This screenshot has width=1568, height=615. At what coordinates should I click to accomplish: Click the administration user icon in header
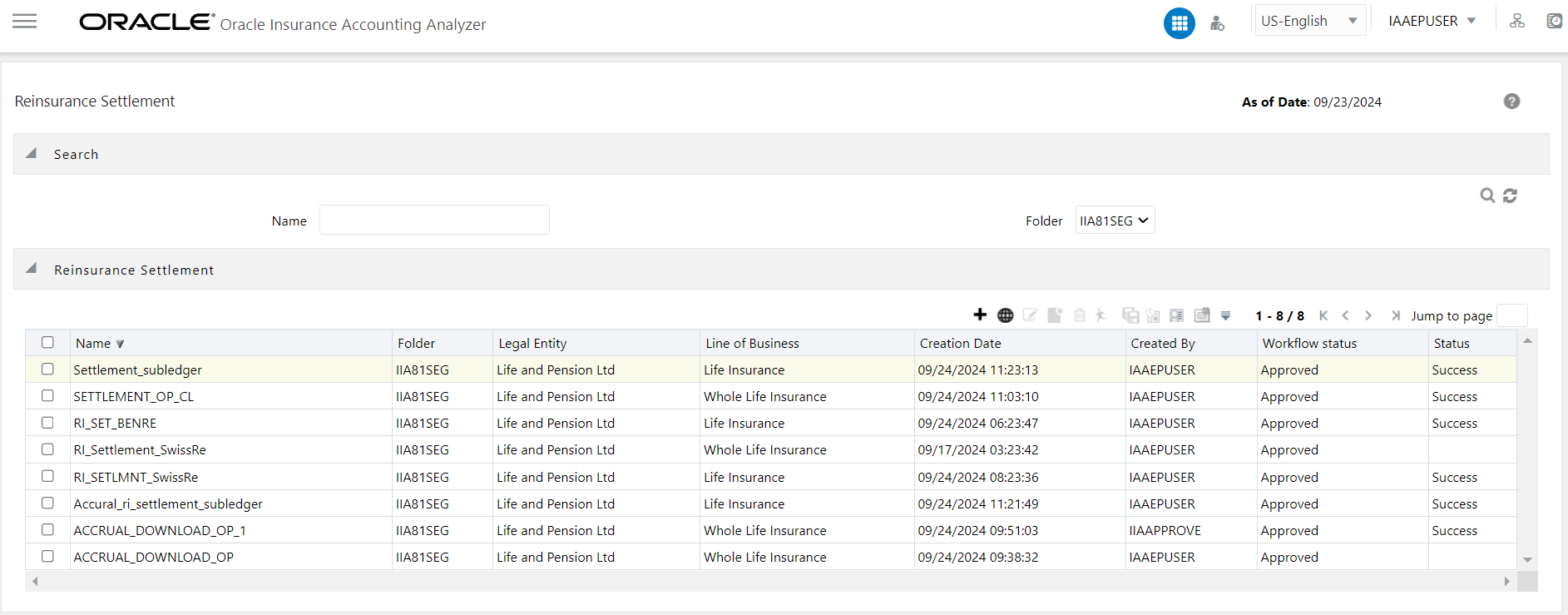1217,23
